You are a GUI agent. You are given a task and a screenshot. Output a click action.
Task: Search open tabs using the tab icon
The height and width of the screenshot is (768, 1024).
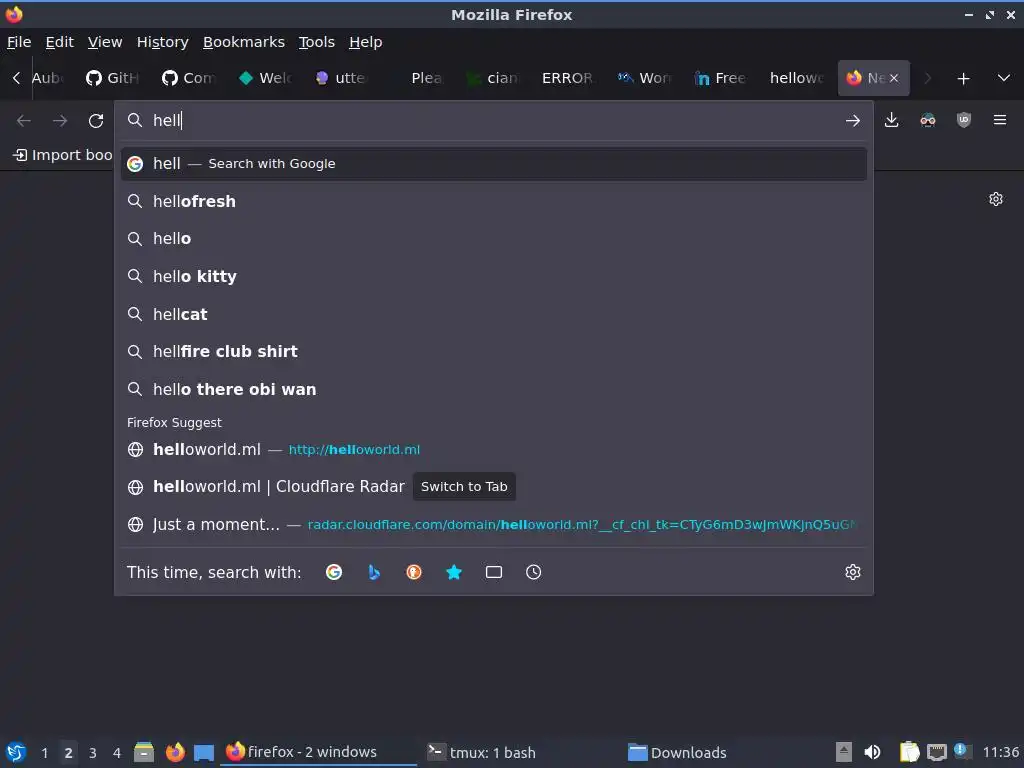pos(494,572)
